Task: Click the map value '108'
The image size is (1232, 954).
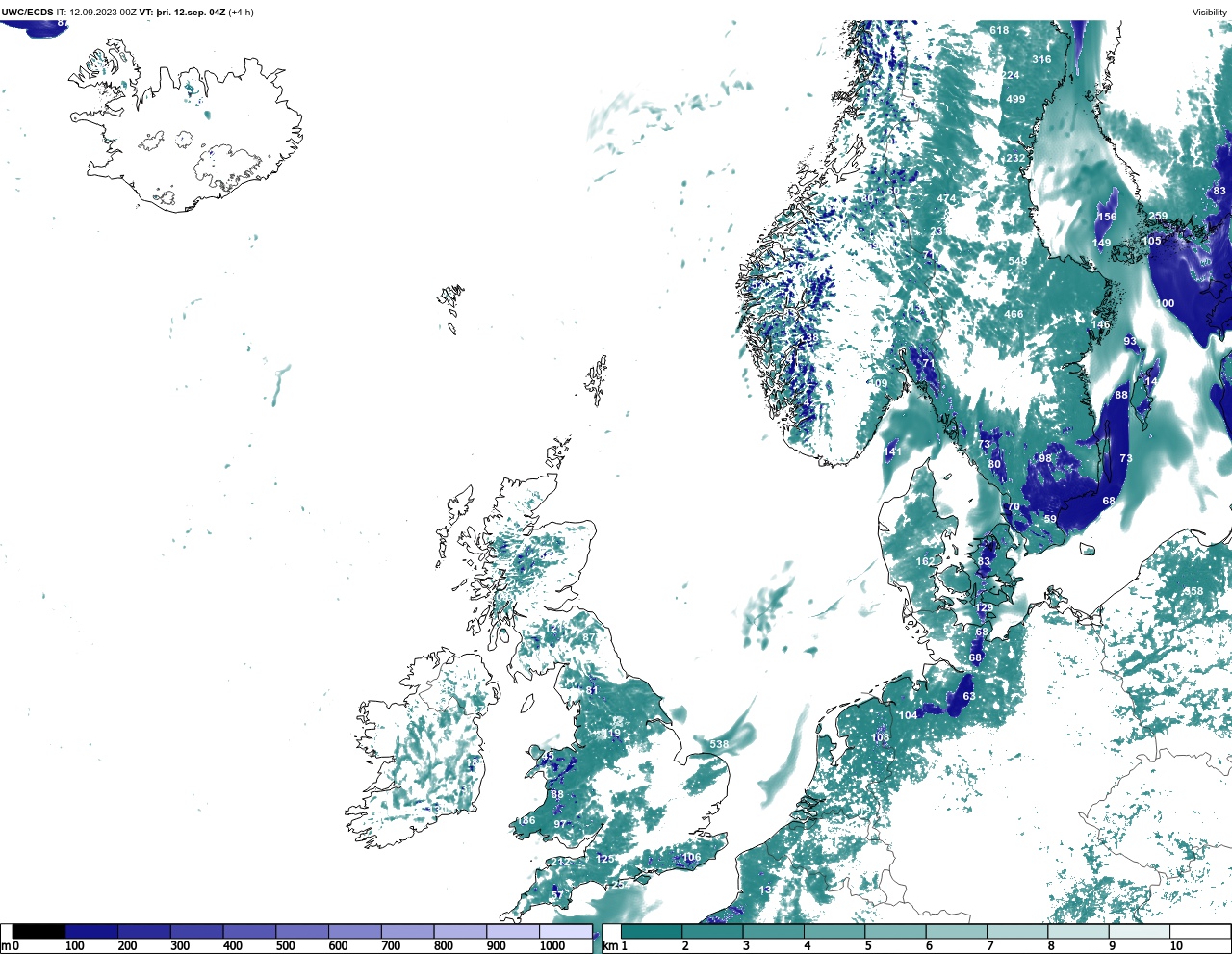Action: [x=881, y=738]
